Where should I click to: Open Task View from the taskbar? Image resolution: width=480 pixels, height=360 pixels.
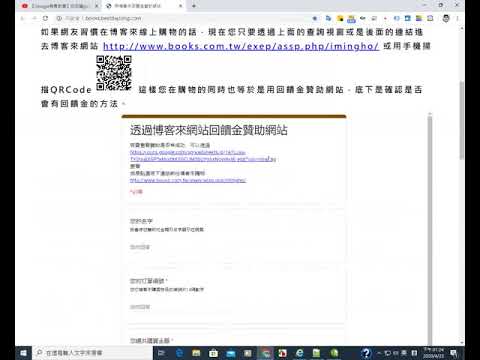pyautogui.click(x=161, y=353)
